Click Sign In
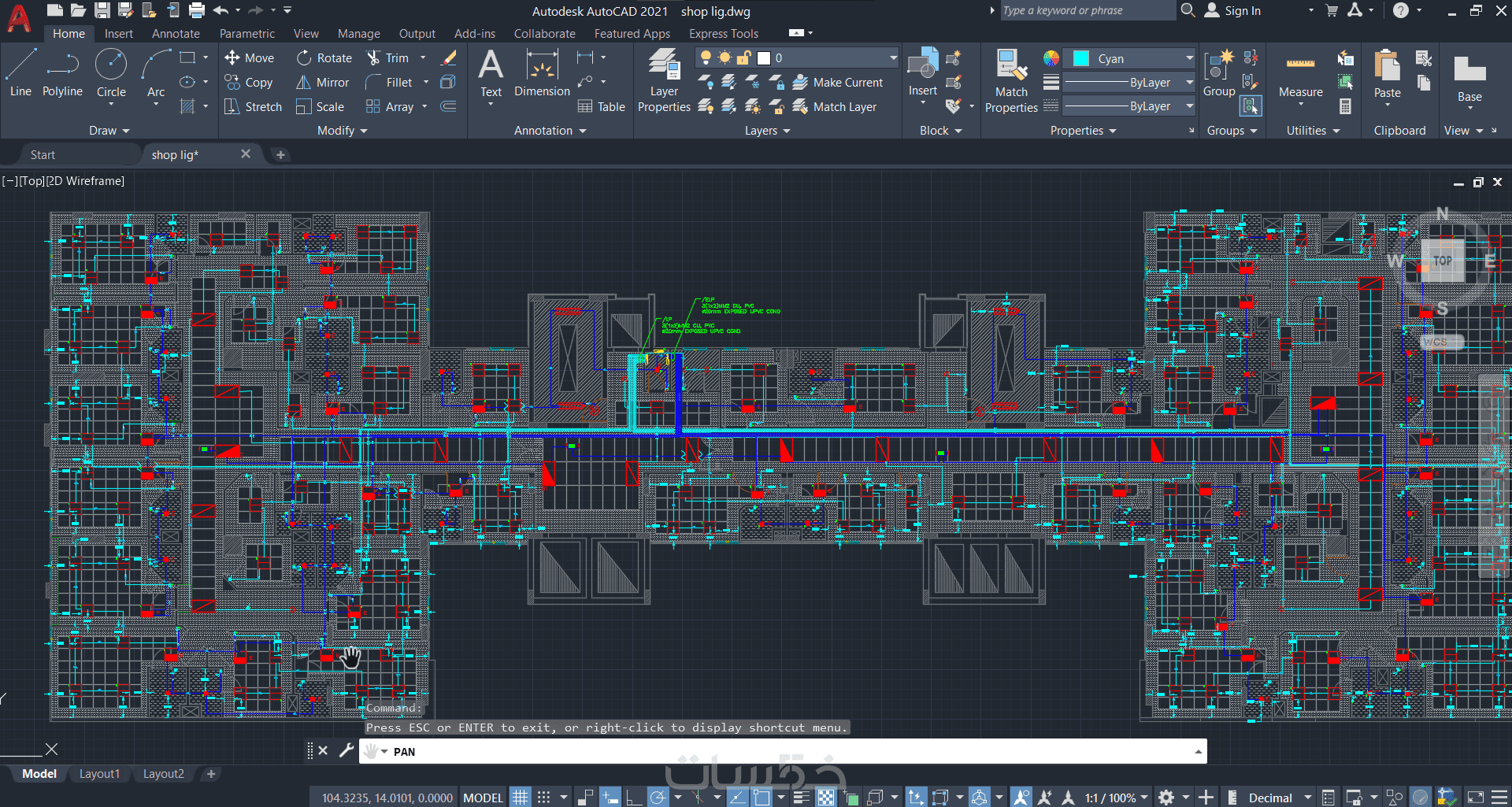This screenshot has width=1512, height=807. [x=1242, y=11]
